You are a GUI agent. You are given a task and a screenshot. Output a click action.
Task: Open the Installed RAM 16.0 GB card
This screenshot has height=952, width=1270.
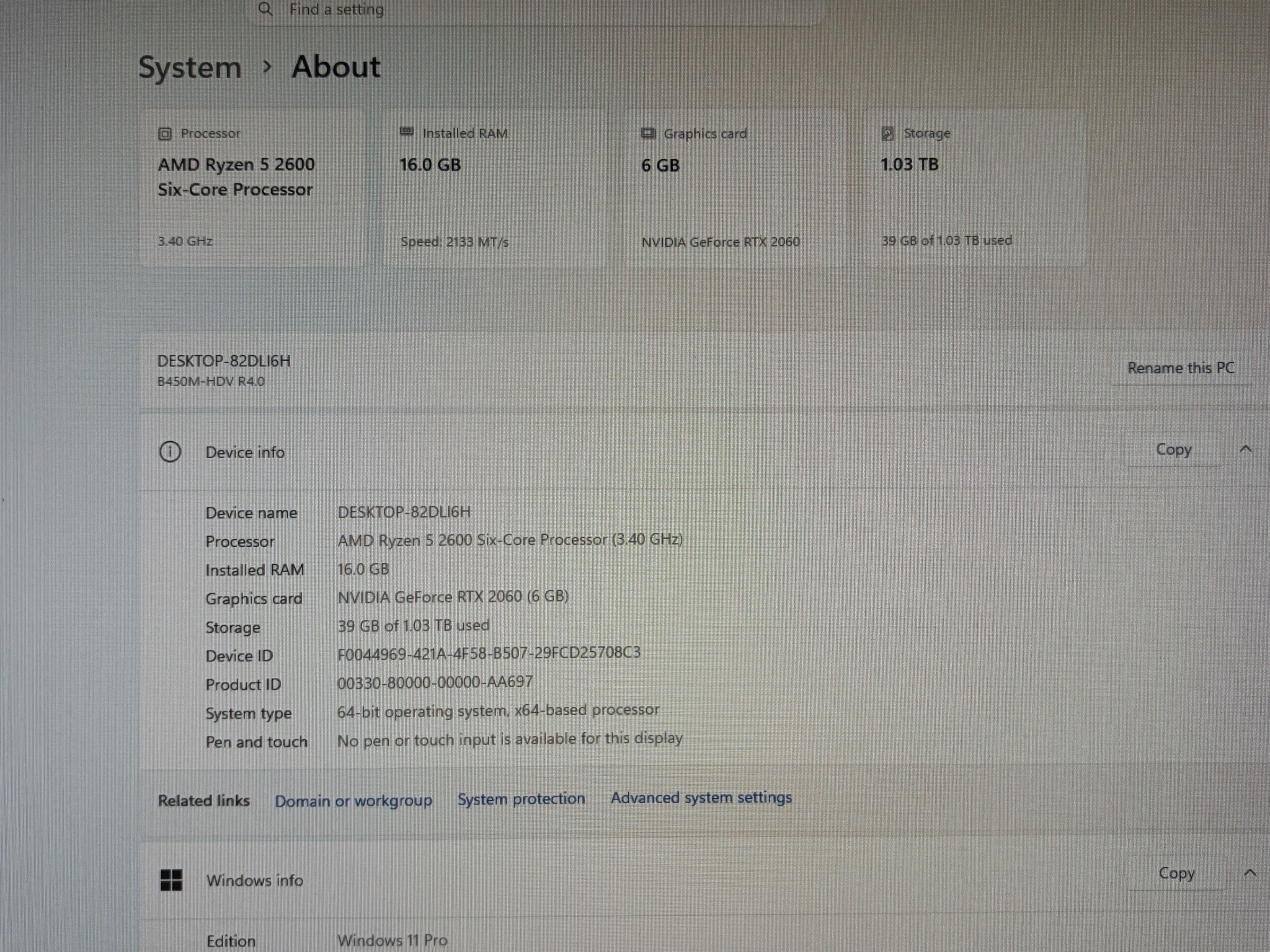point(494,188)
